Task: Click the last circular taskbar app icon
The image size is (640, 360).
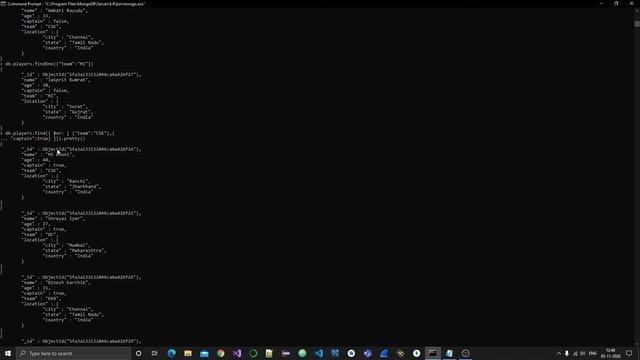Action: click(465, 353)
